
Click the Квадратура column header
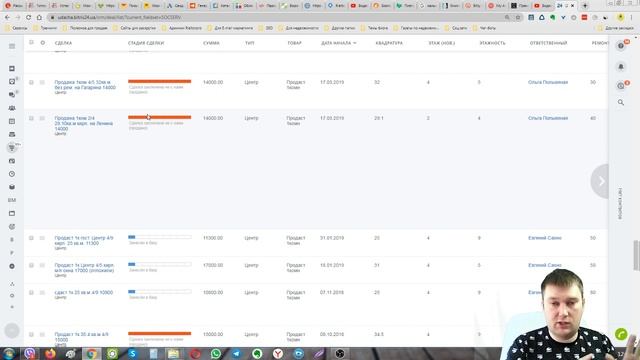point(389,43)
